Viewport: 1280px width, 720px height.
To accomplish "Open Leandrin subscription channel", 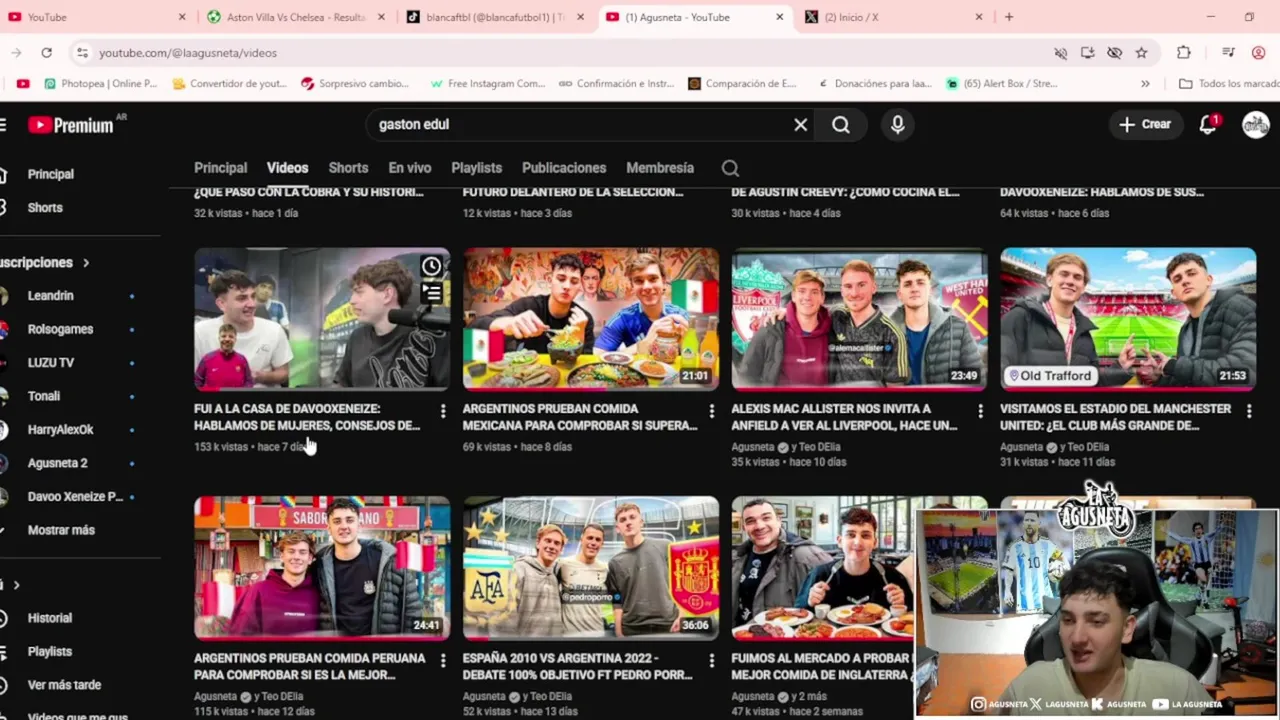I will tap(50, 296).
